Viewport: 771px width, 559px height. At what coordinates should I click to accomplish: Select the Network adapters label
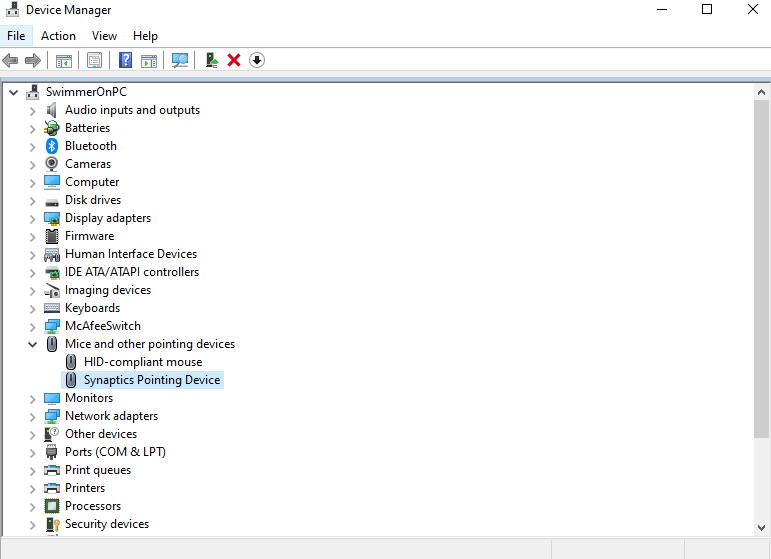[112, 416]
